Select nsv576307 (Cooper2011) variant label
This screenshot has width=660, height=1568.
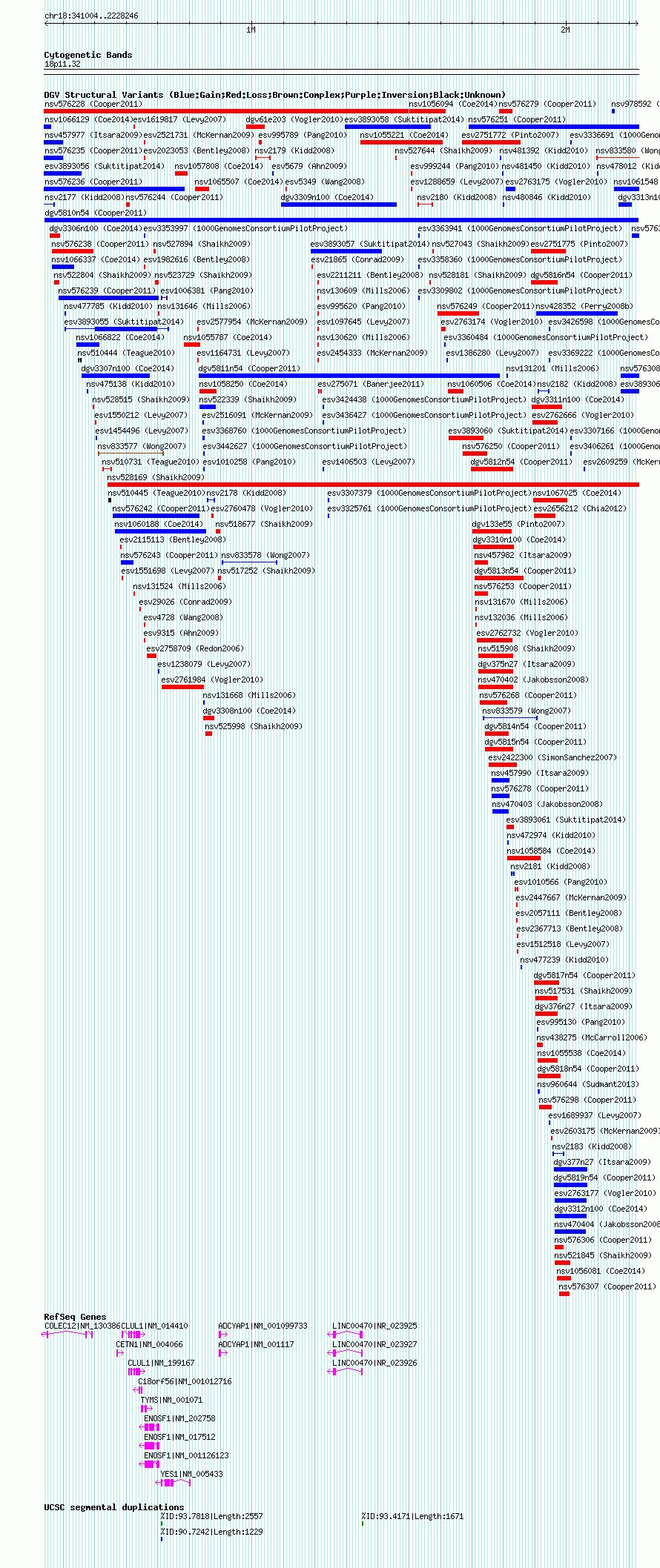[x=607, y=1286]
